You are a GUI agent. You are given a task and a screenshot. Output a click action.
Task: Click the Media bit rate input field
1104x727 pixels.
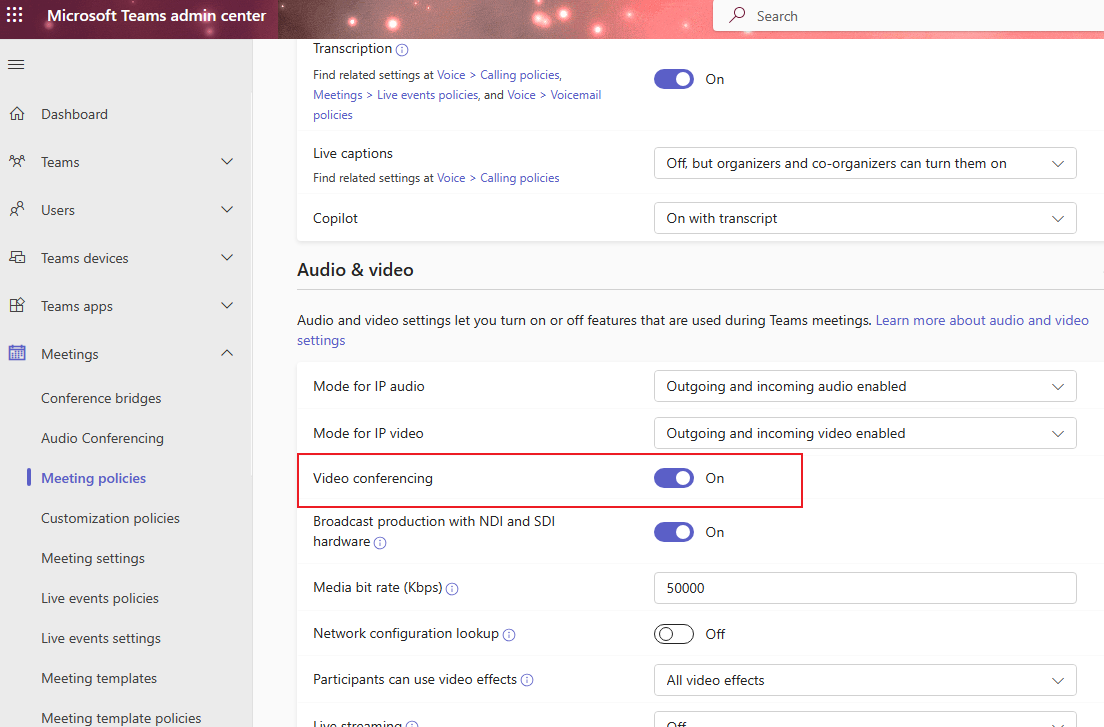[x=864, y=588]
